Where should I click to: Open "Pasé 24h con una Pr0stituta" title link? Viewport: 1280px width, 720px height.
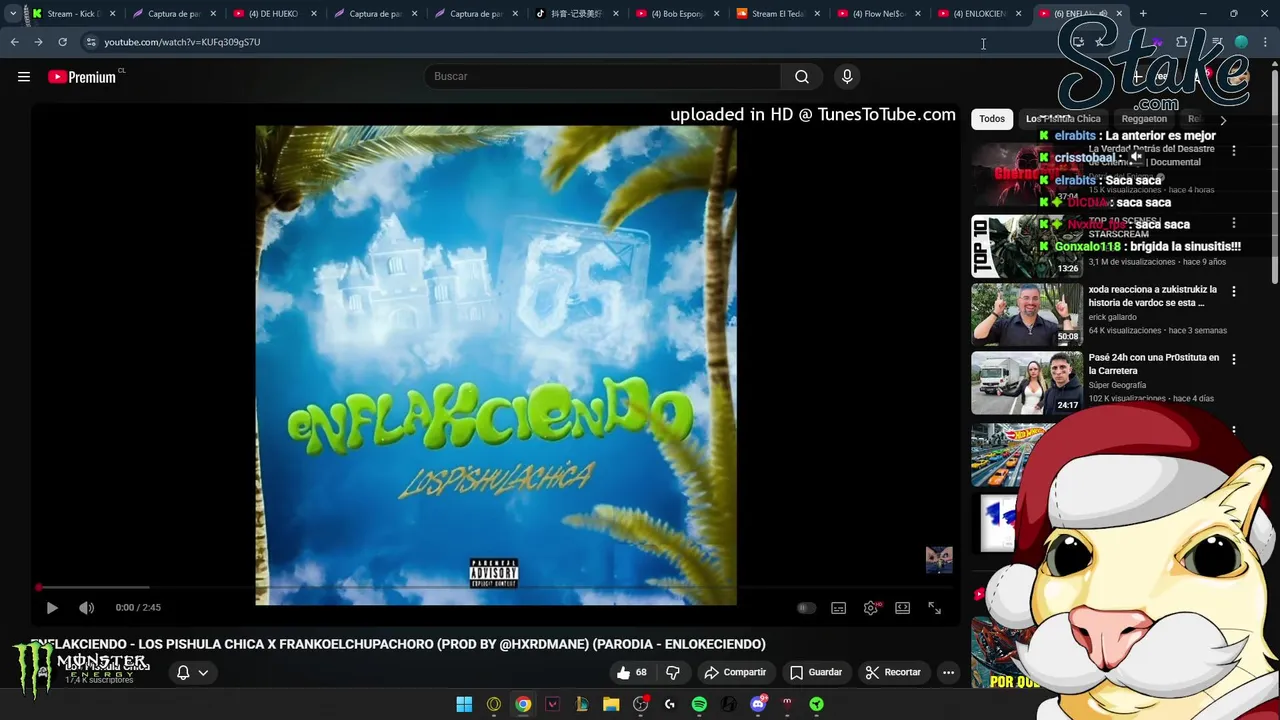(x=1153, y=364)
